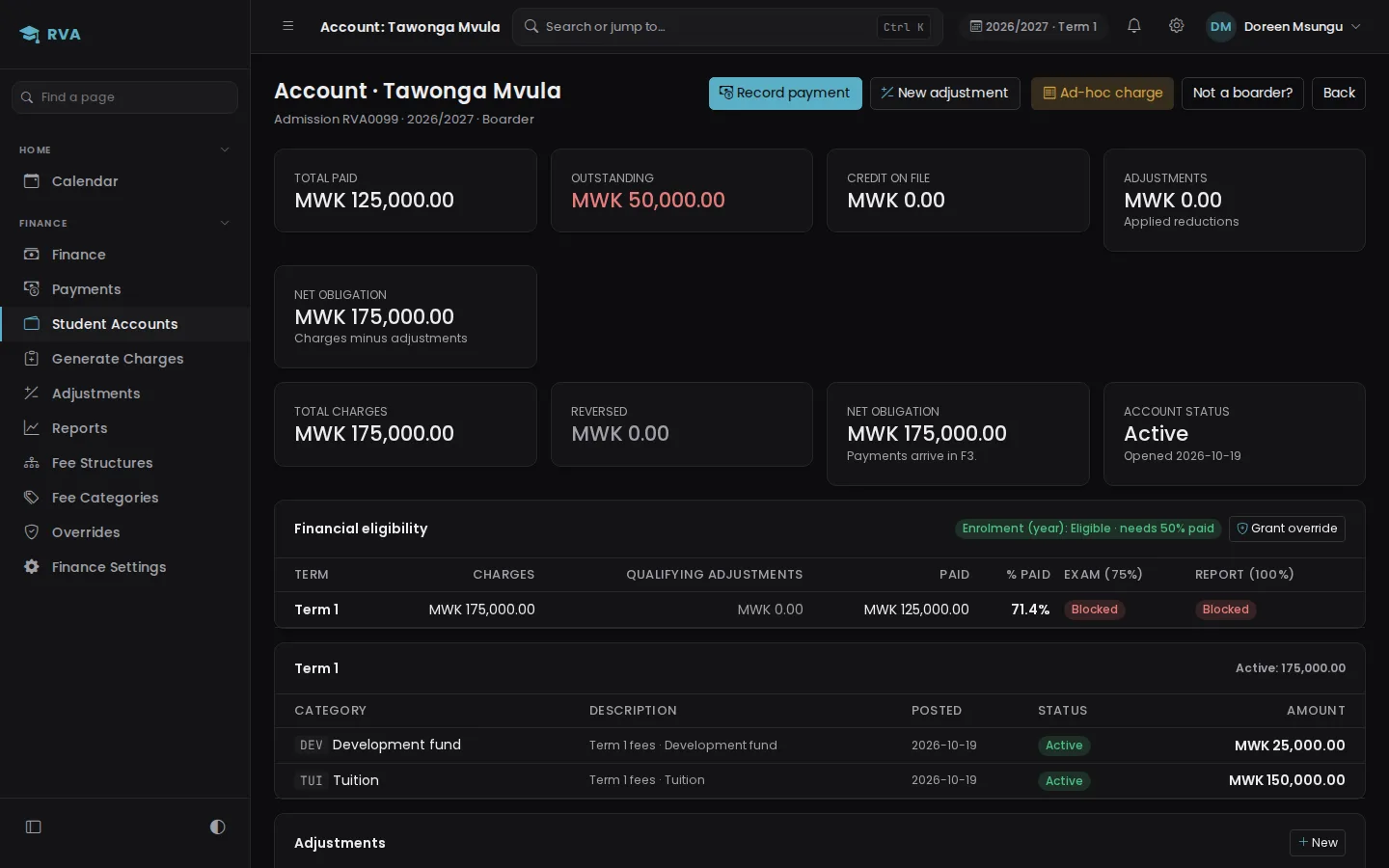Toggle dark/light theme icon
This screenshot has width=1389, height=868.
[217, 827]
